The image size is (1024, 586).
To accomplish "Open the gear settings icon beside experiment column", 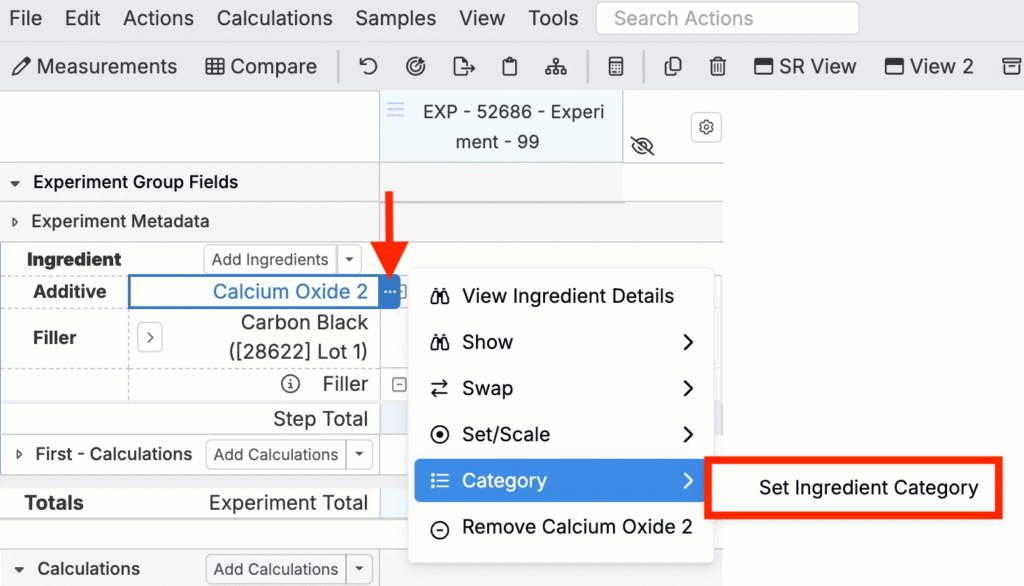I will (x=706, y=127).
